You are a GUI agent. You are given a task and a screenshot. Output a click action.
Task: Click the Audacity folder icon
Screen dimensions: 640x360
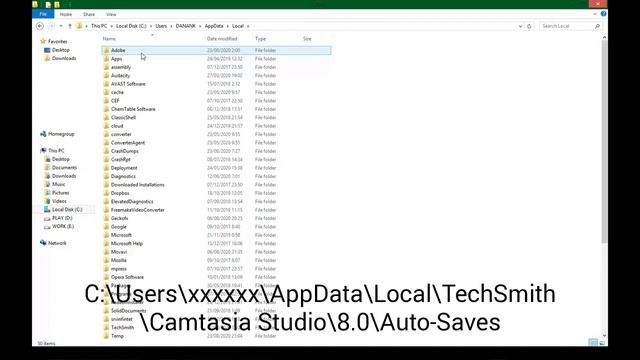pyautogui.click(x=106, y=76)
